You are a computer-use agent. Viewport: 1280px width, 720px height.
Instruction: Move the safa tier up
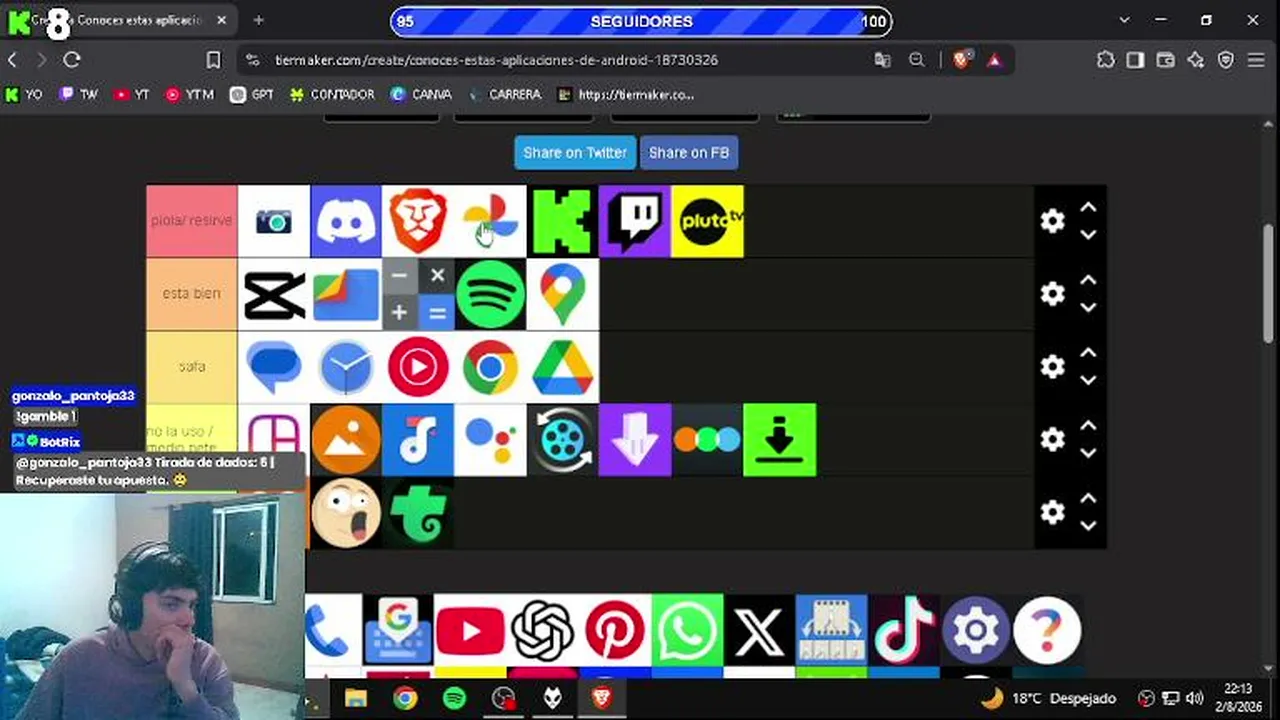pyautogui.click(x=1088, y=354)
